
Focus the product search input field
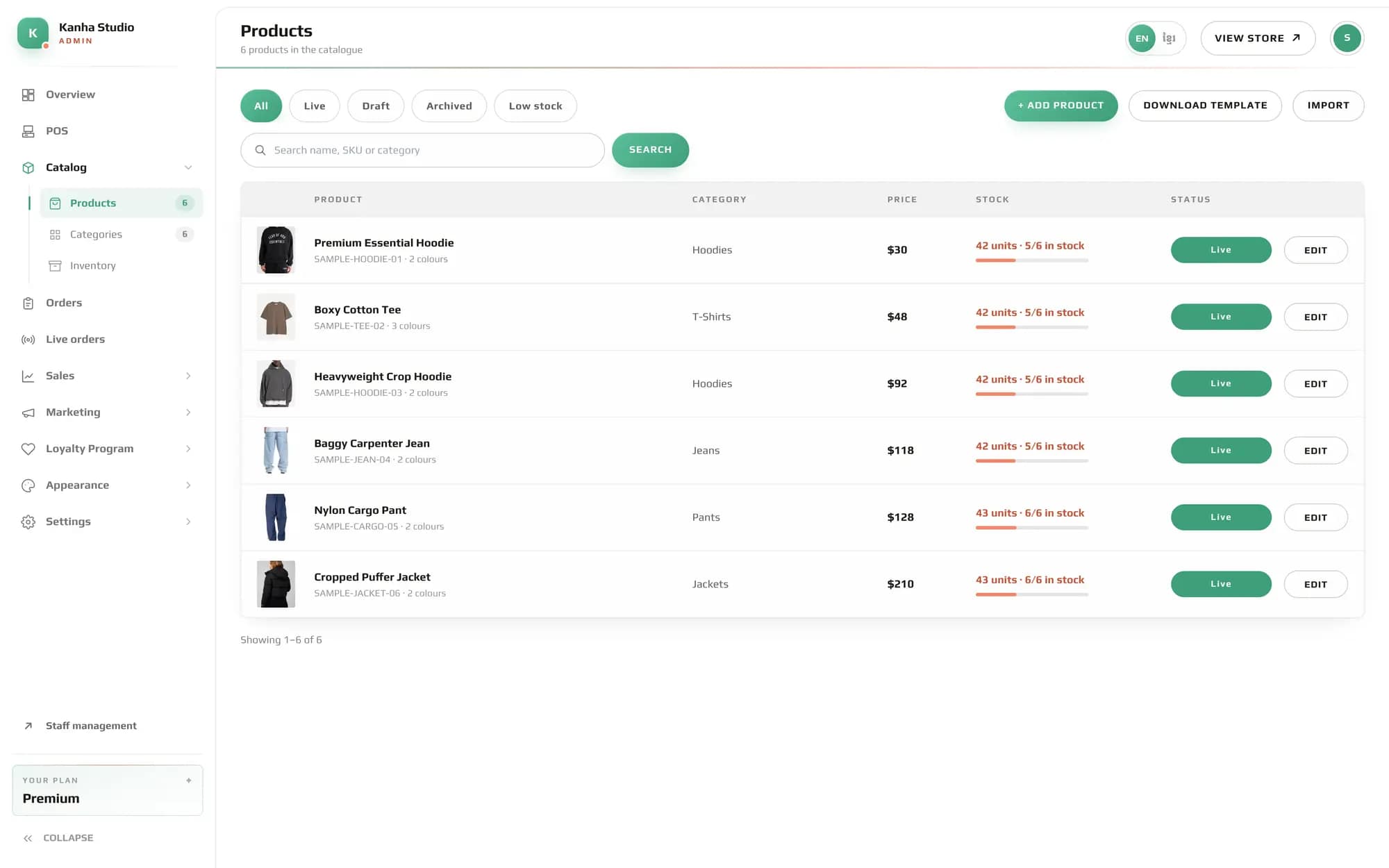click(422, 150)
